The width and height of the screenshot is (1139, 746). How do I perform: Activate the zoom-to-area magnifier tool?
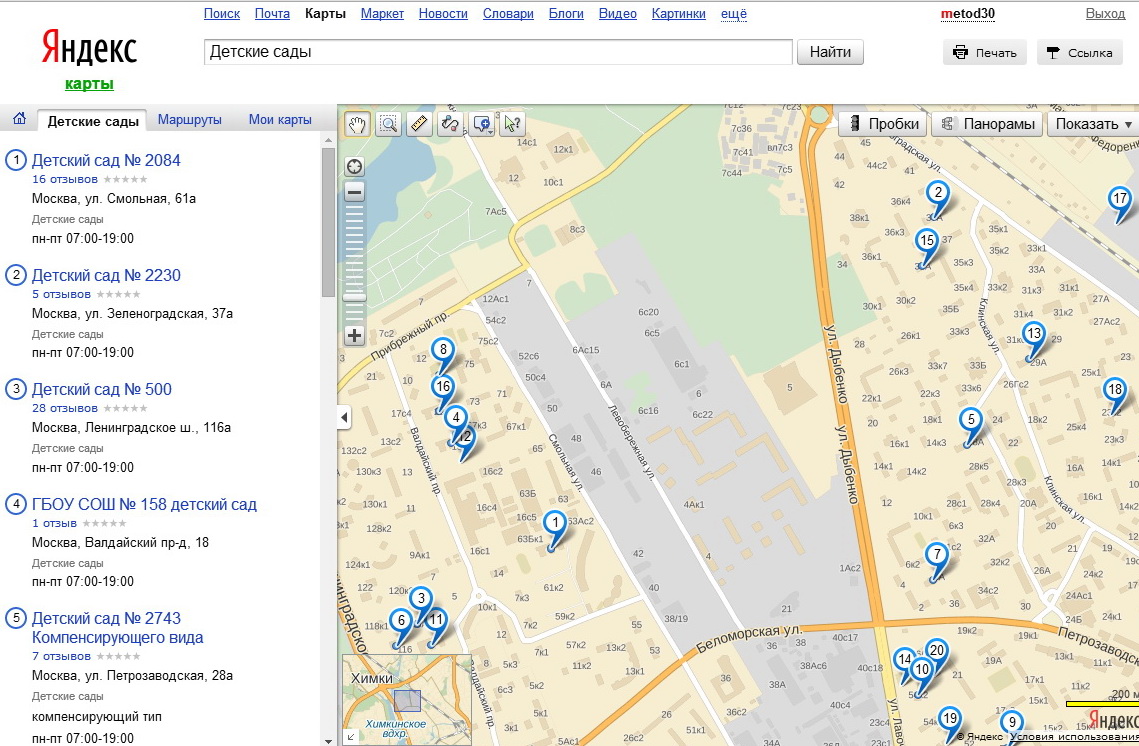[388, 124]
